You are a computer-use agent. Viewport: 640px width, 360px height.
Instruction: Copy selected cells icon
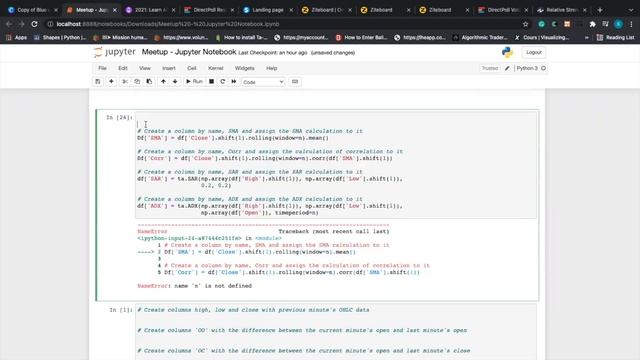[137, 82]
